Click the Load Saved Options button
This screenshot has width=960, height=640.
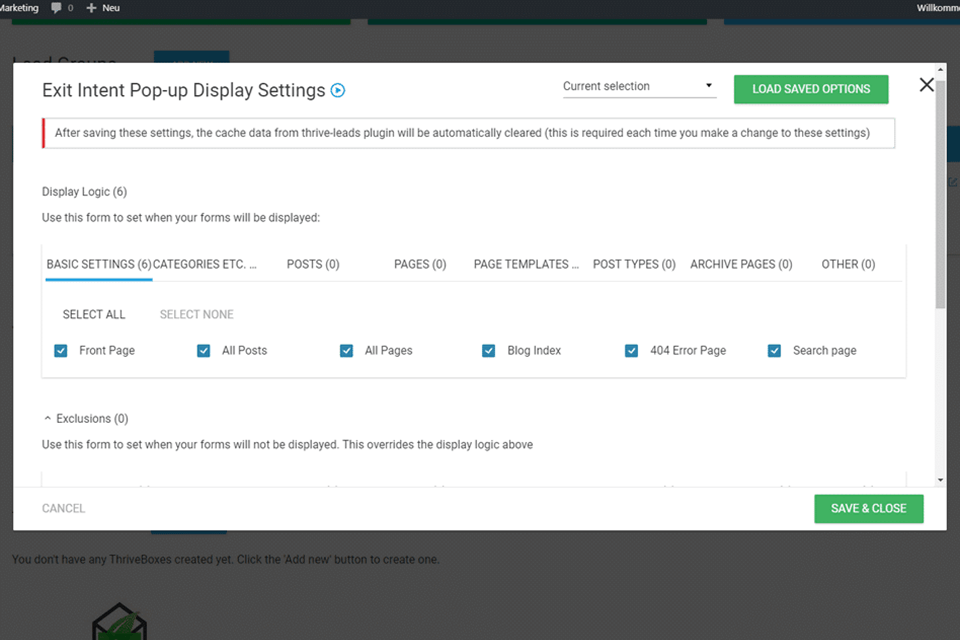811,89
